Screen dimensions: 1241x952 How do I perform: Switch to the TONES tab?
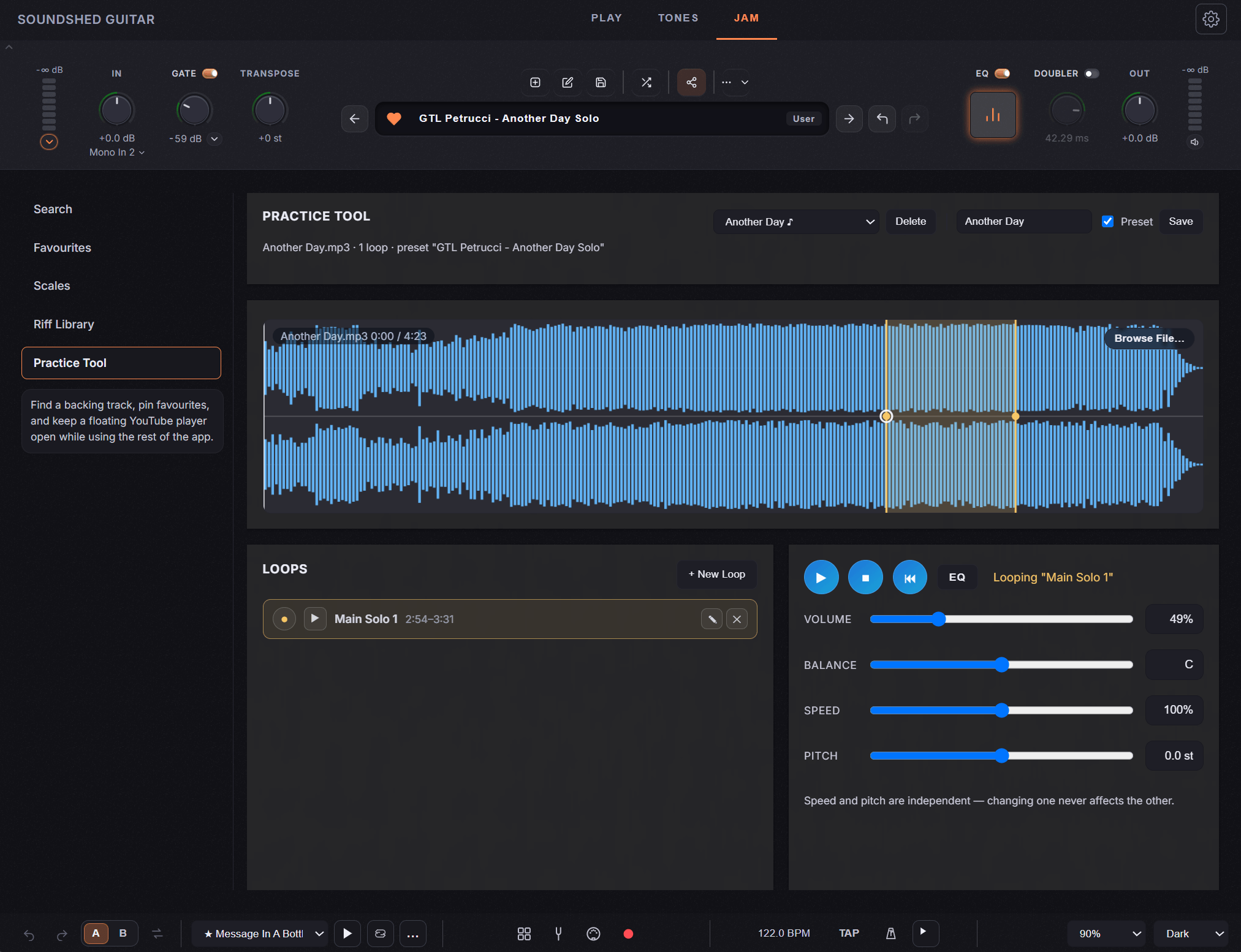point(678,18)
